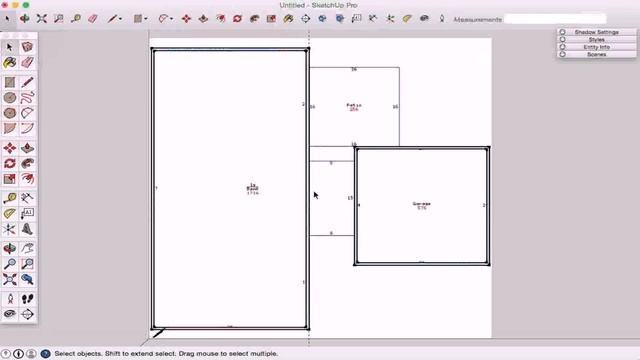Toggle the Scenes tray circle
Viewport: 640px width, 360px height.
562,54
